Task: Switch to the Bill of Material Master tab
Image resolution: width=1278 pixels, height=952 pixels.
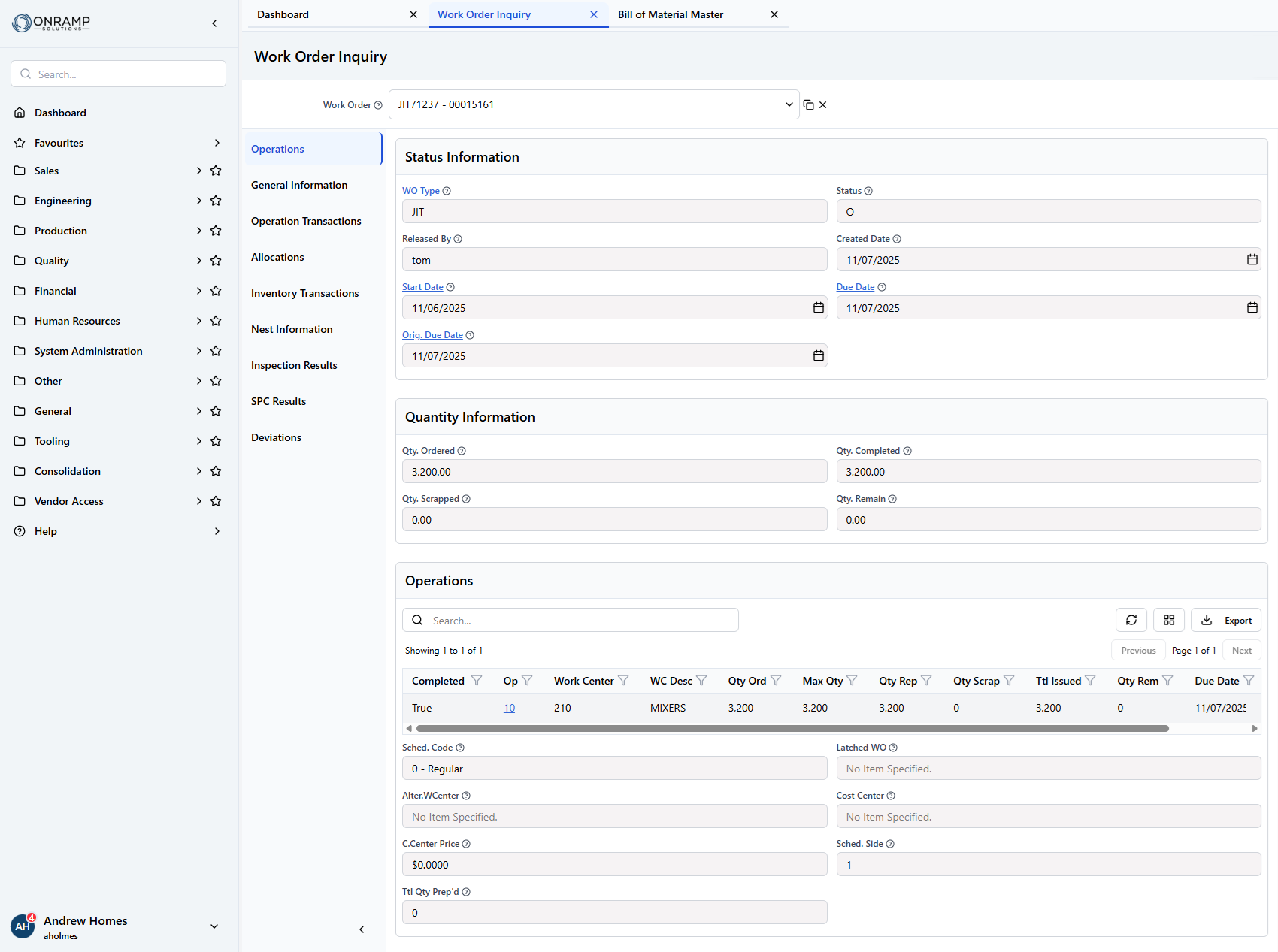Action: tap(671, 14)
